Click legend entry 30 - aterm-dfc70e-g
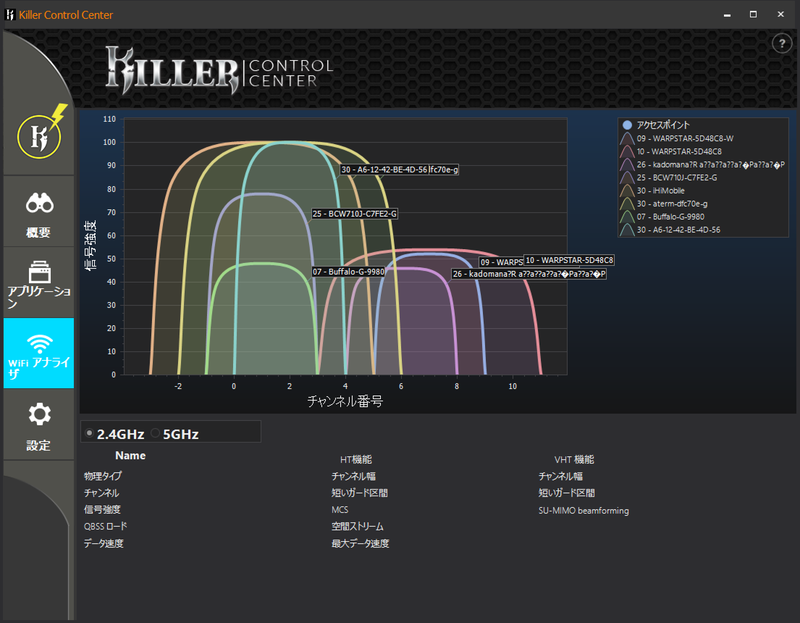 (x=664, y=204)
